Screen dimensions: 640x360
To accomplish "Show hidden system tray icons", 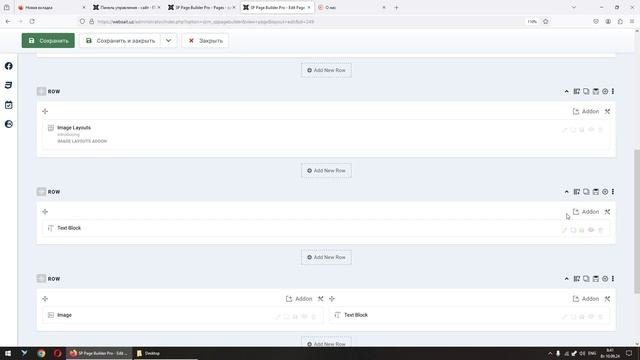I will pyautogui.click(x=550, y=353).
